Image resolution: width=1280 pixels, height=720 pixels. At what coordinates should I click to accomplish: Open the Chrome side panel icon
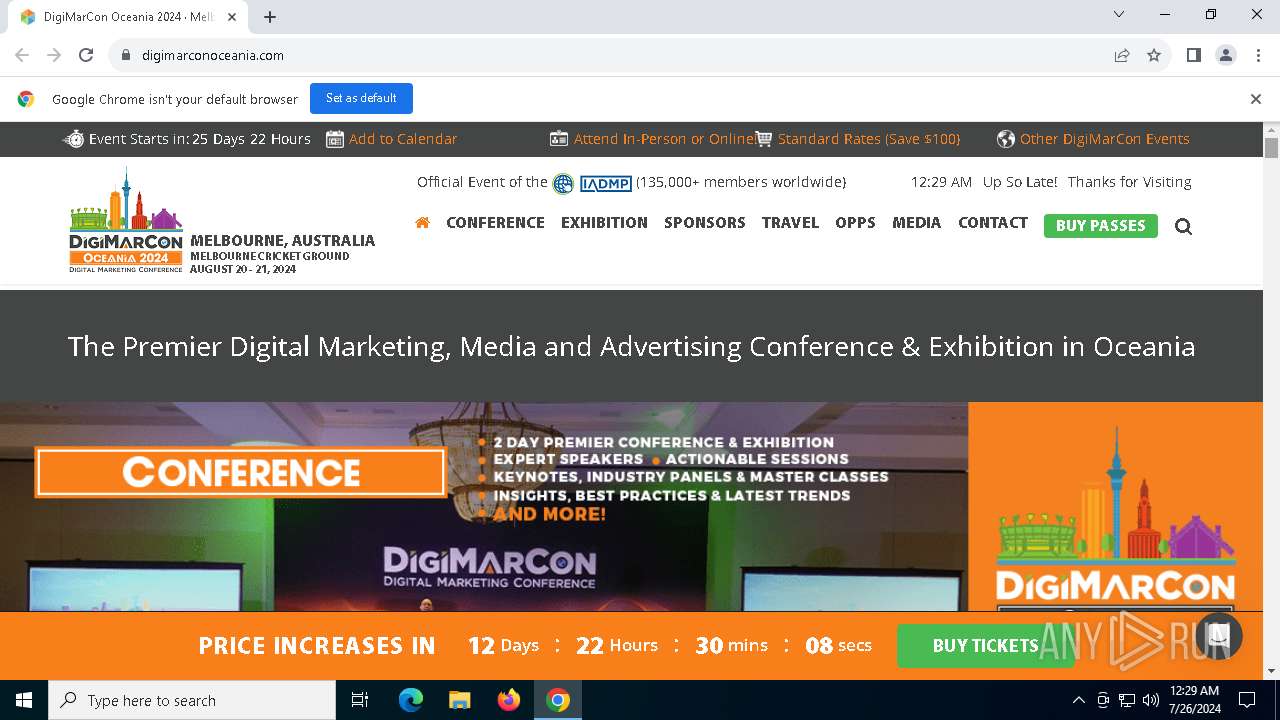[x=1193, y=55]
